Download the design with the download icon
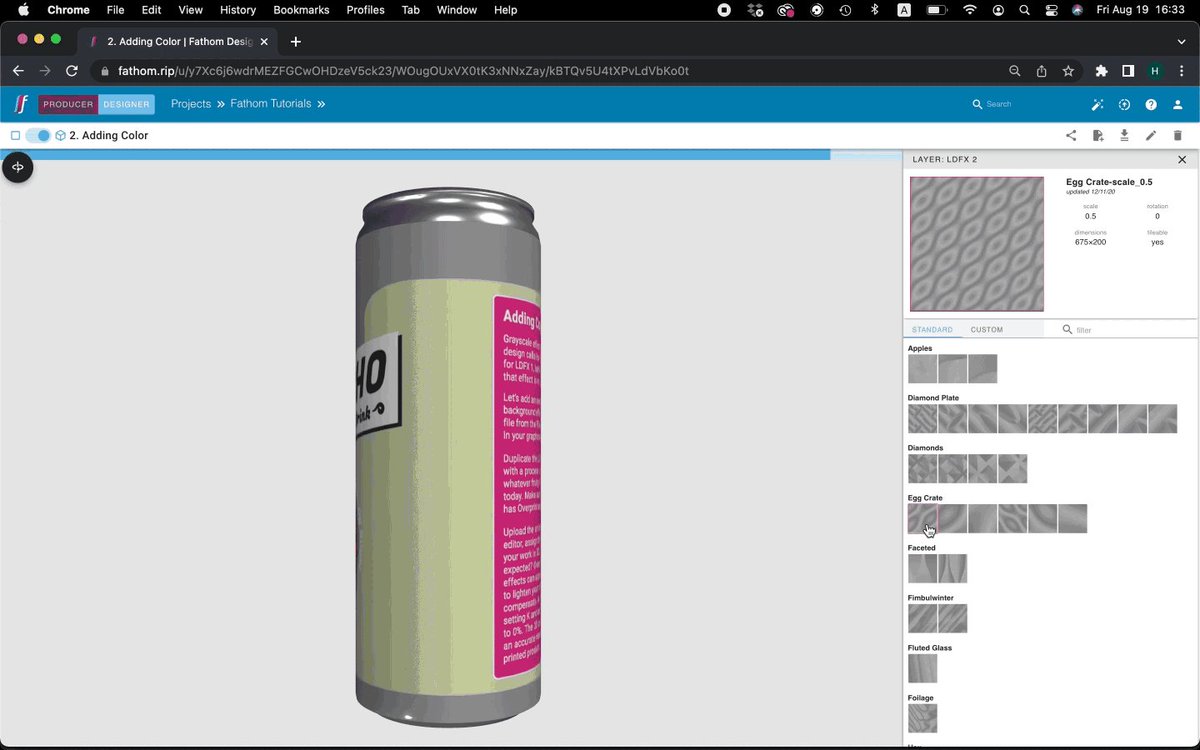The image size is (1200, 750). 1124,136
